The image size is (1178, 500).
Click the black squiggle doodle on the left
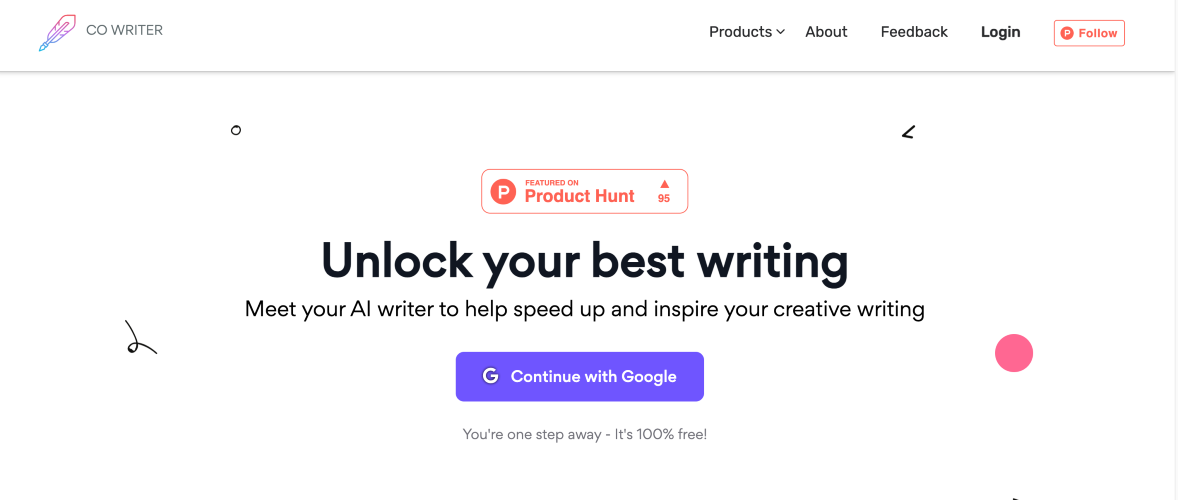pos(139,339)
